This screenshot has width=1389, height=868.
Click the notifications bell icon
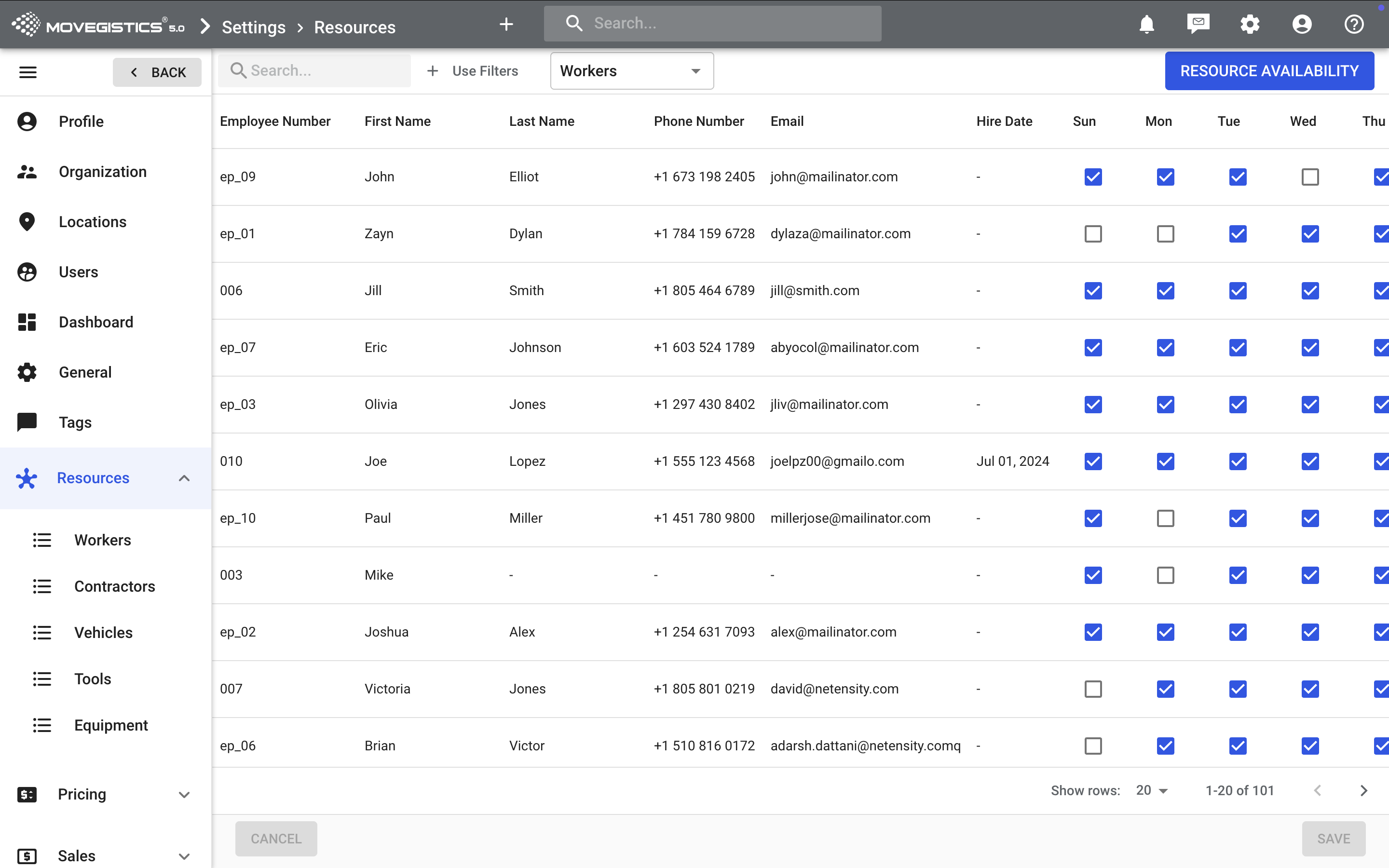1146,24
